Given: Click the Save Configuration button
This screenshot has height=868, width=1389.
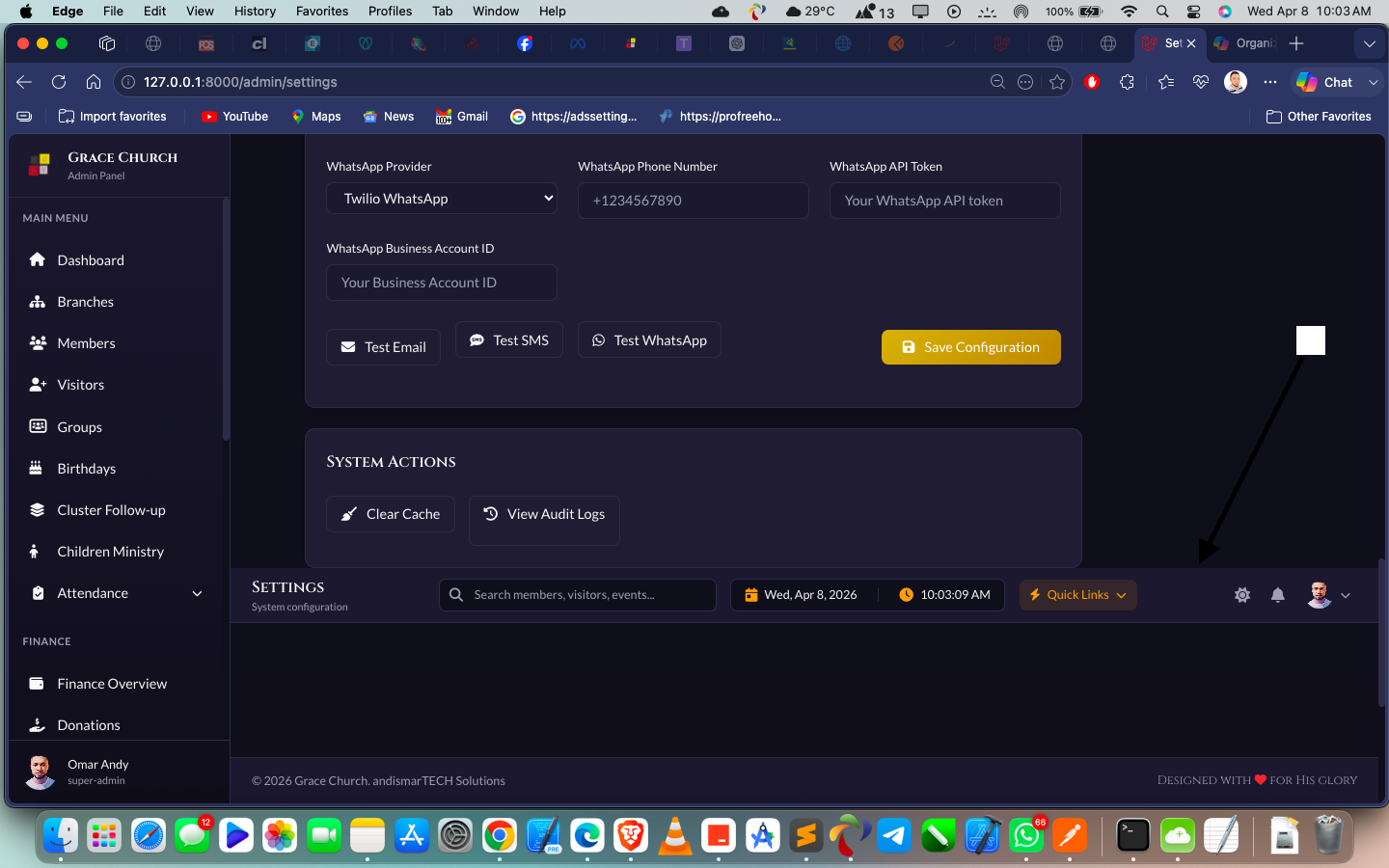Looking at the screenshot, I should 970,347.
